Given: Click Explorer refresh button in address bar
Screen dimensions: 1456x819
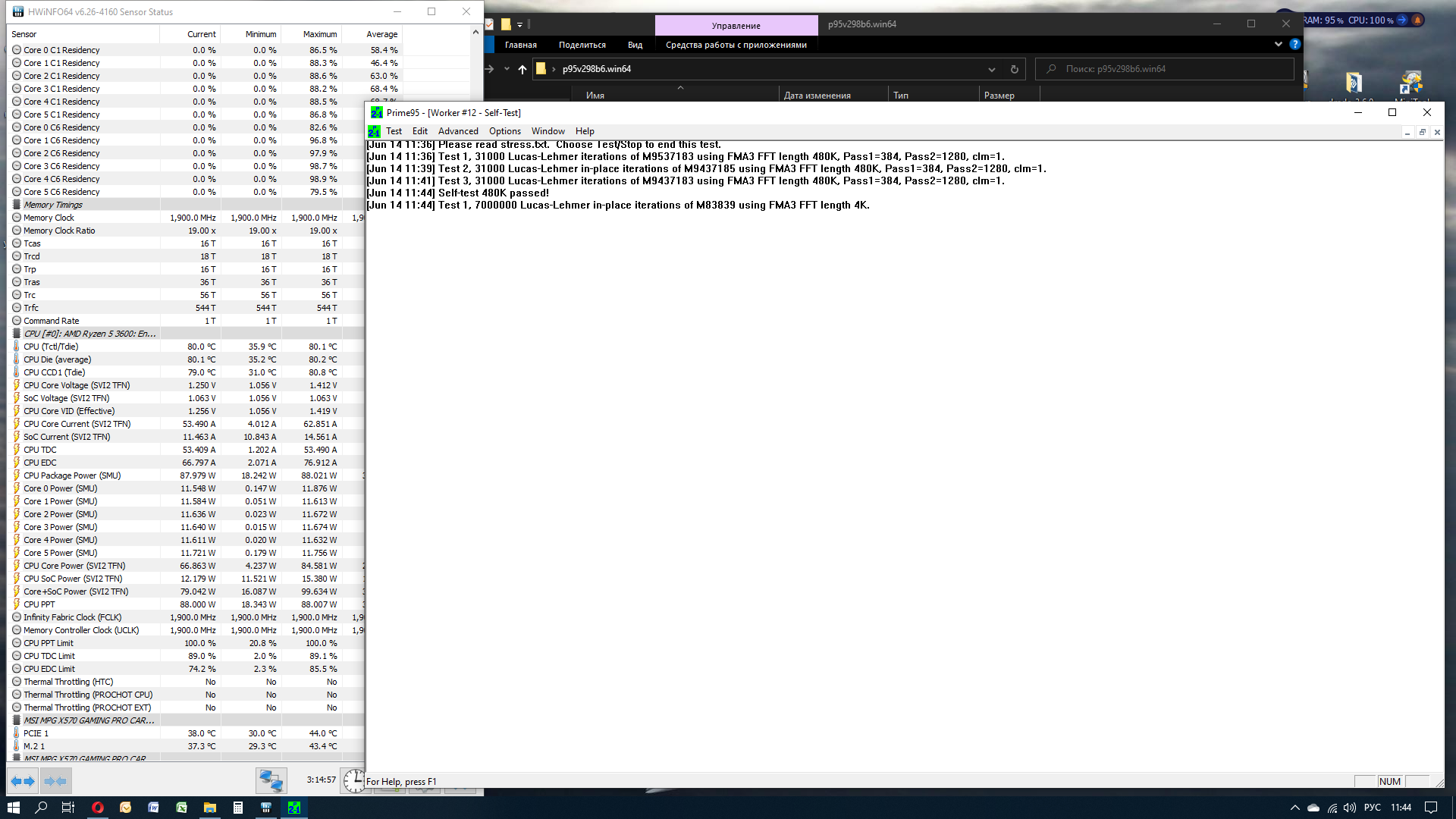Looking at the screenshot, I should click(x=1014, y=69).
